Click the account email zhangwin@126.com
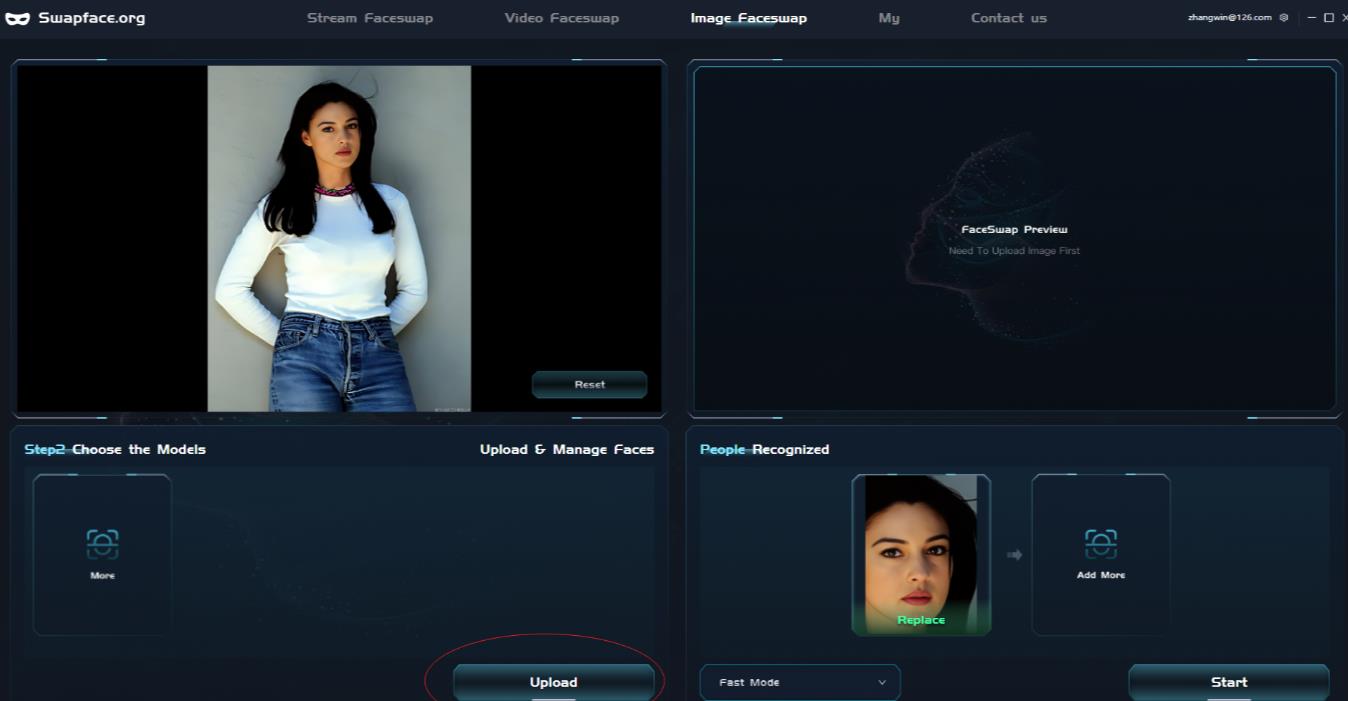Viewport: 1348px width, 701px height. tap(1229, 18)
